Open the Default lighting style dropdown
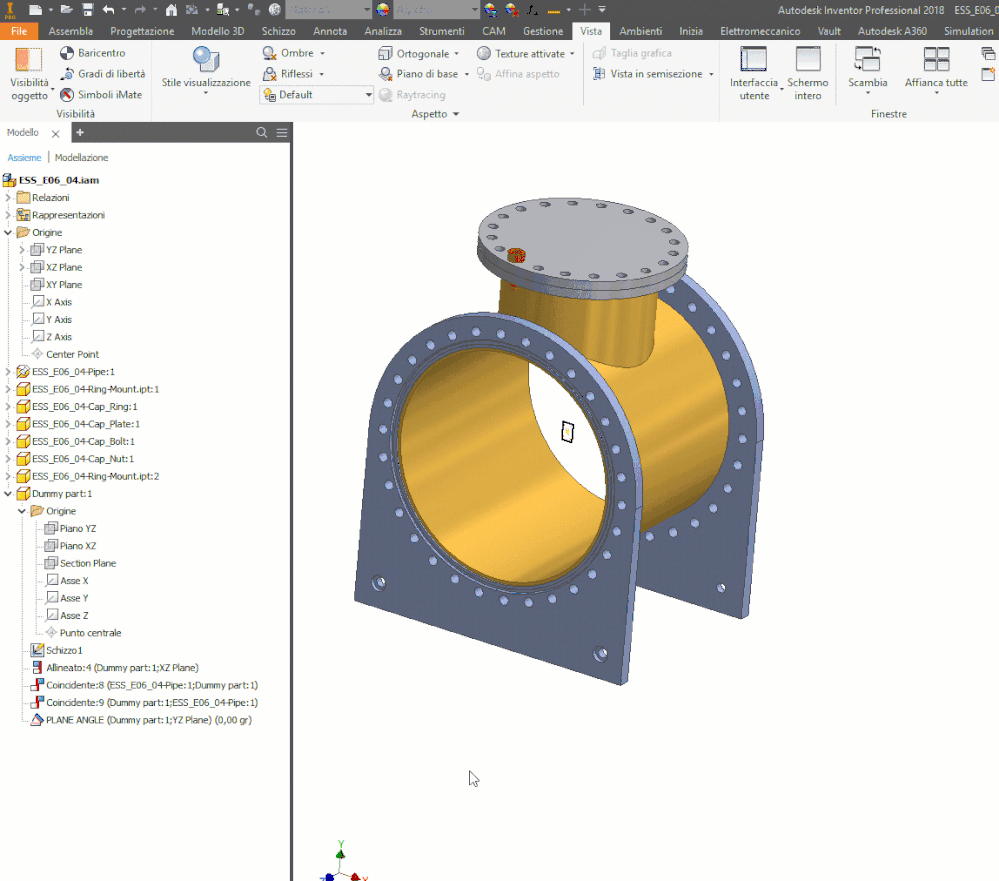This screenshot has height=881, width=999. point(368,95)
